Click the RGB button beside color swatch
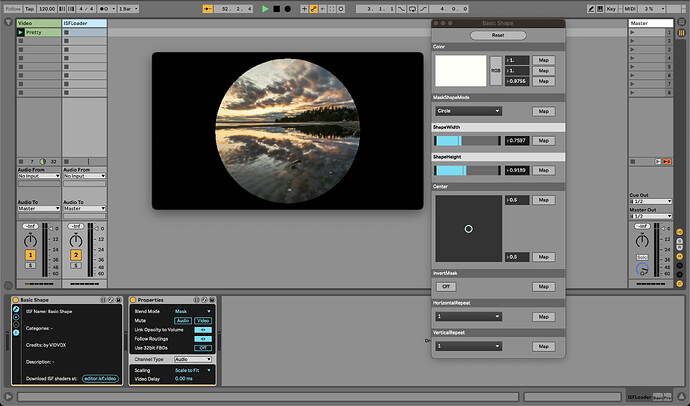690x406 pixels. point(495,70)
